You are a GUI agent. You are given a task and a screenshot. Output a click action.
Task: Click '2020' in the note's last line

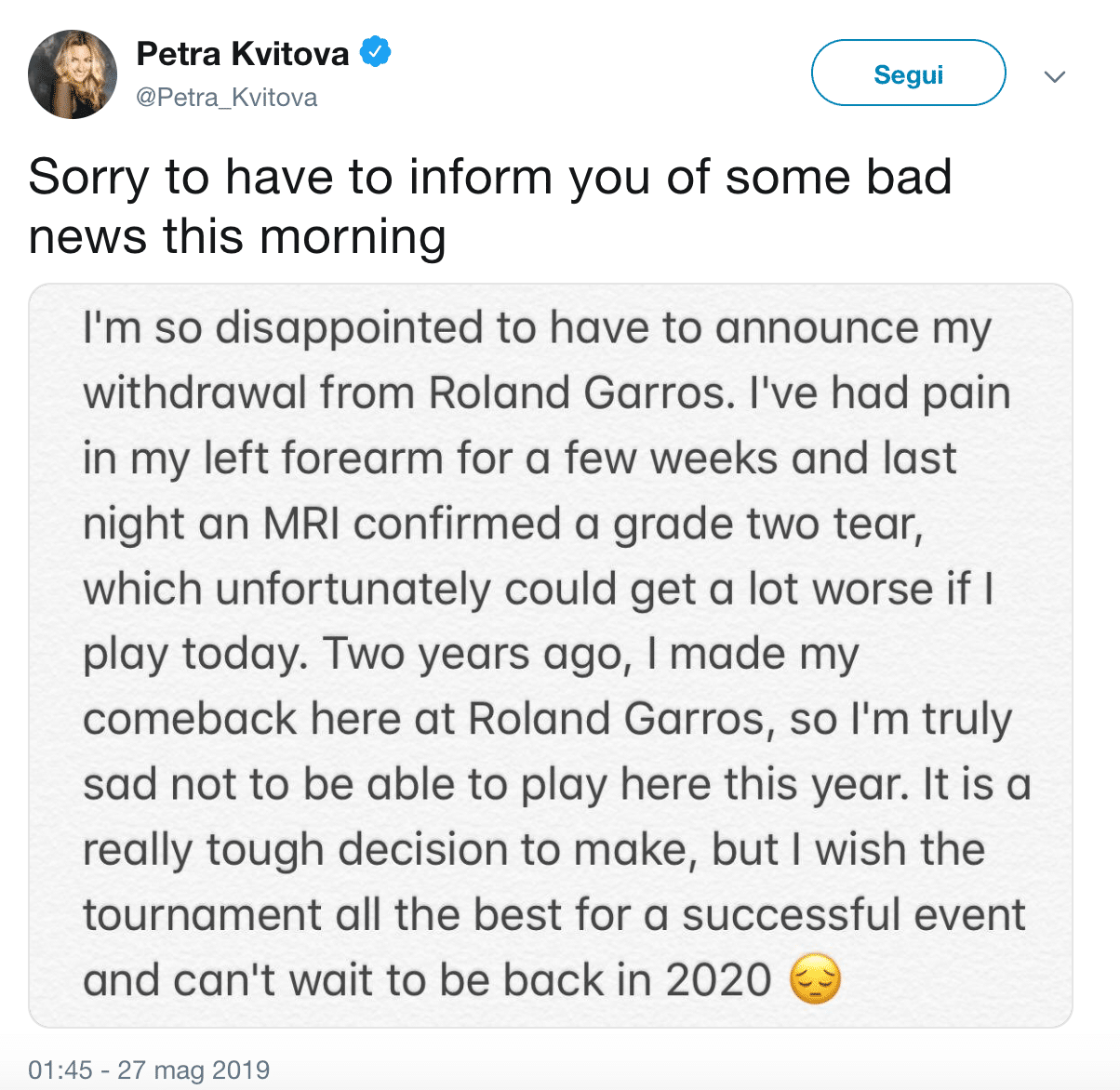[719, 980]
